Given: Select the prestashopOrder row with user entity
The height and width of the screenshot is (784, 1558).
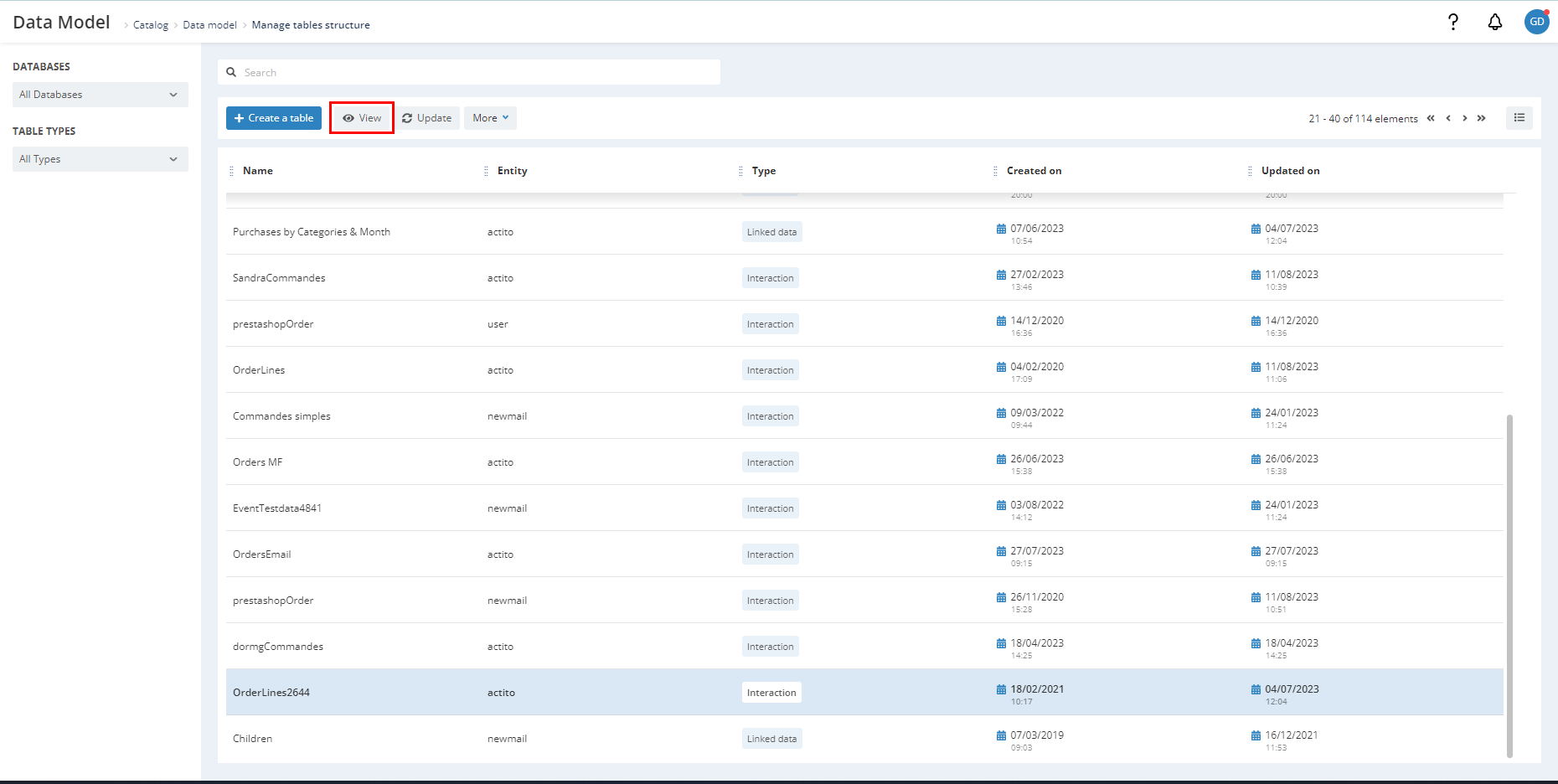Looking at the screenshot, I should pos(864,324).
